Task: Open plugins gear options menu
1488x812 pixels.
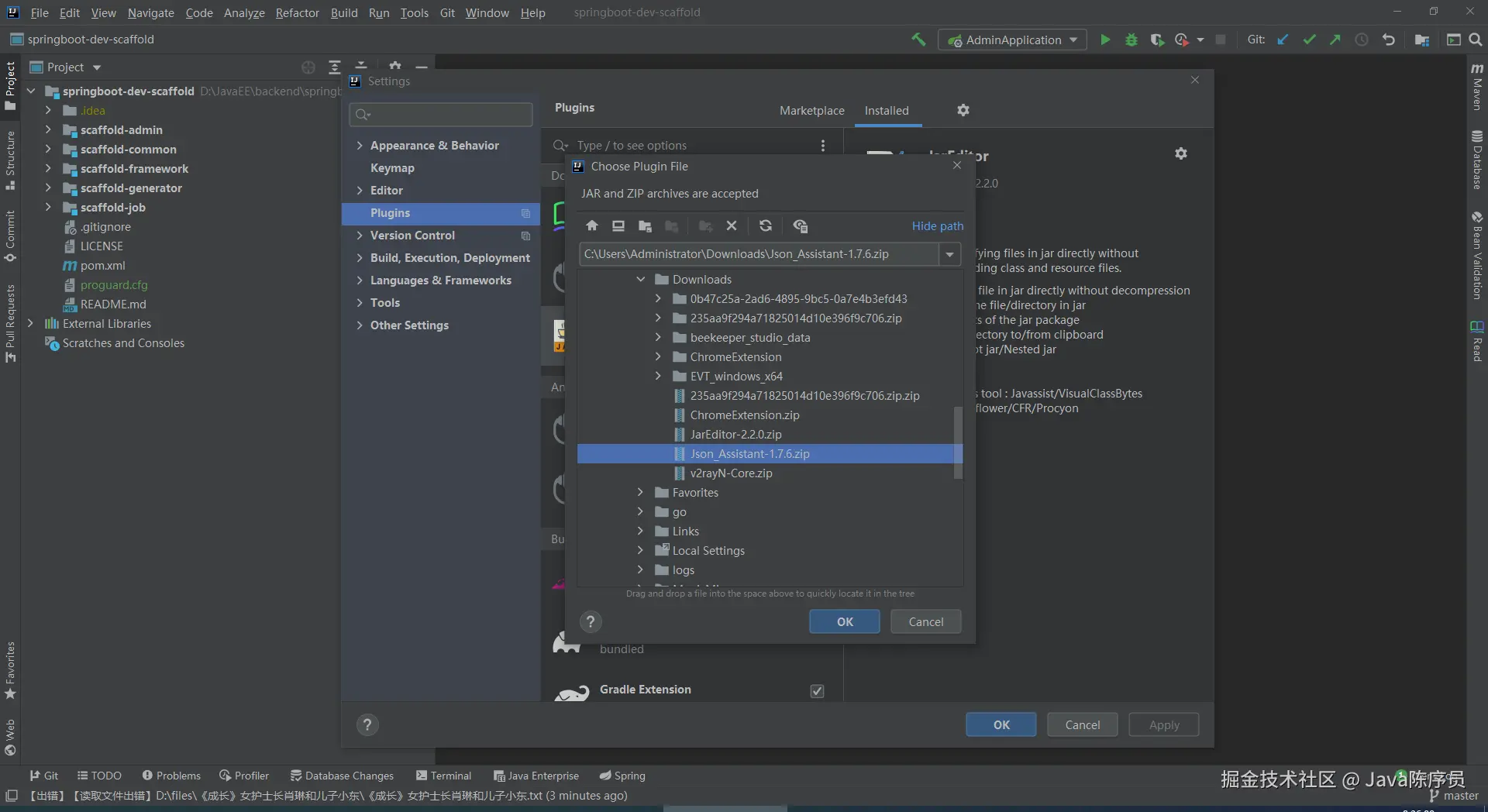Action: (963, 110)
